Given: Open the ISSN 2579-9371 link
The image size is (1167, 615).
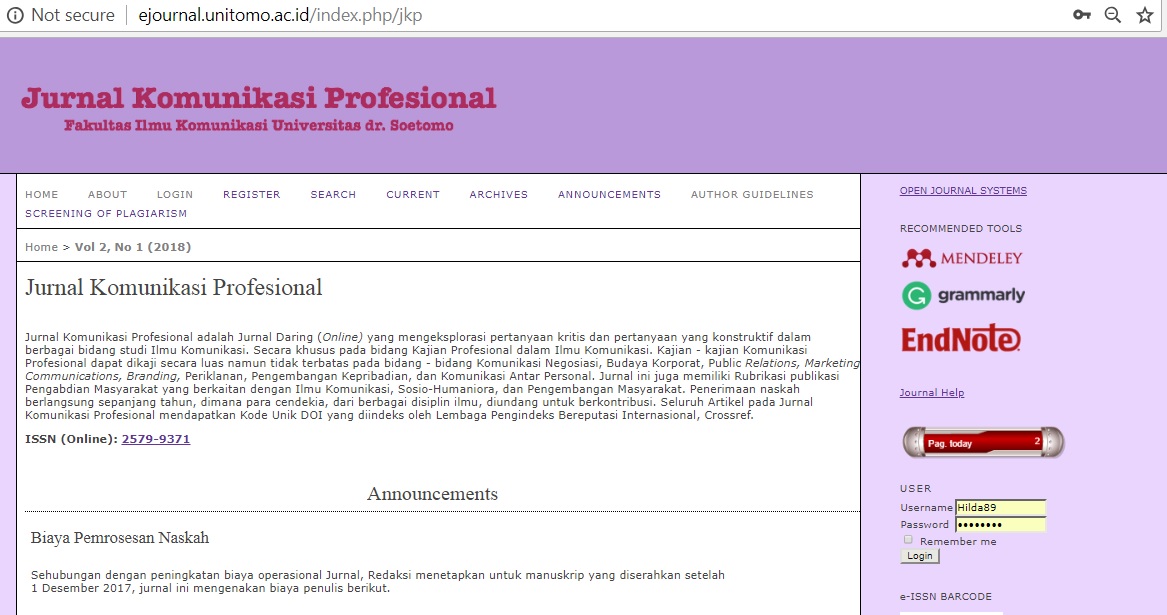Looking at the screenshot, I should point(155,439).
